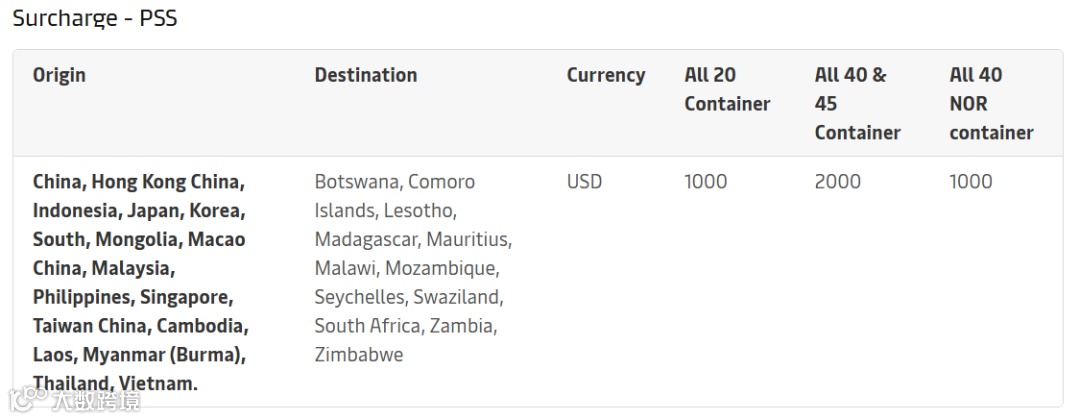The image size is (1080, 420).
Task: Click the origin text 'China, Hong Kong China'
Action: (x=138, y=182)
